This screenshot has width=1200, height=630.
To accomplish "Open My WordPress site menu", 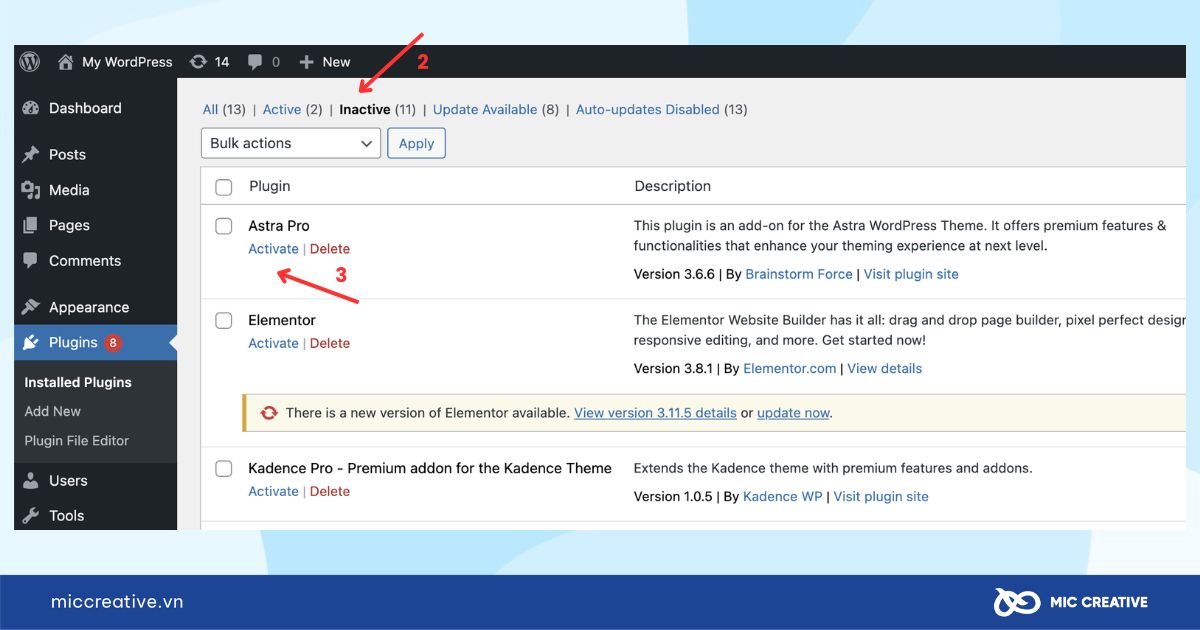I will pos(127,62).
